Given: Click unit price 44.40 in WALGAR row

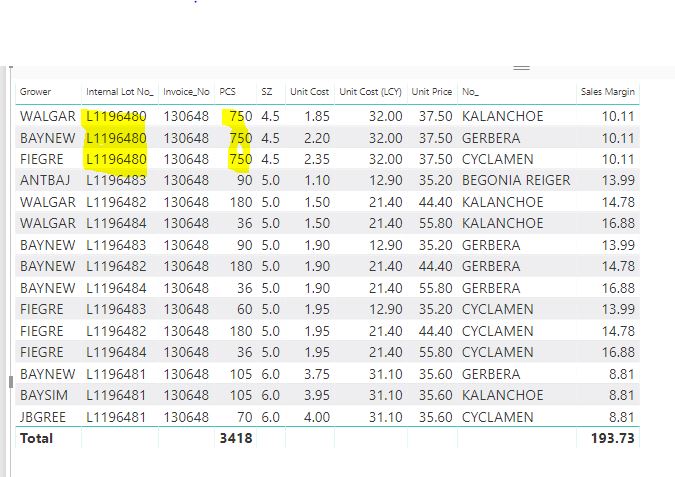Looking at the screenshot, I should [x=436, y=202].
